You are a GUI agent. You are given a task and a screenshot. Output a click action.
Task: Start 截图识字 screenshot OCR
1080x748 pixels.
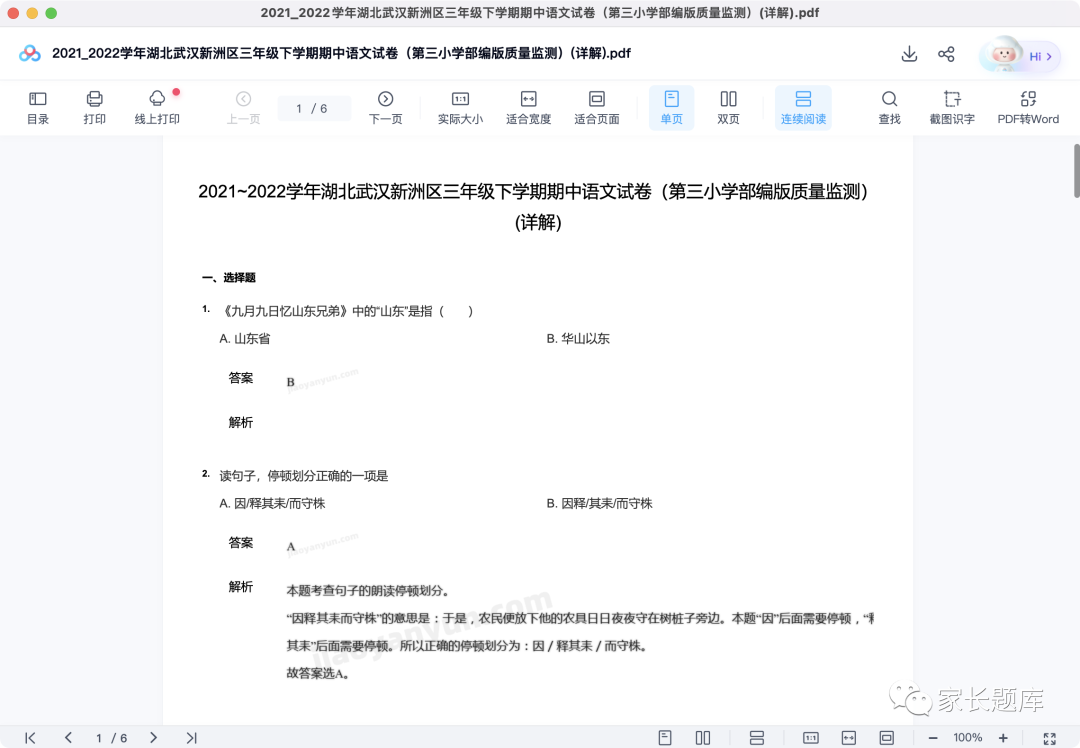(952, 108)
